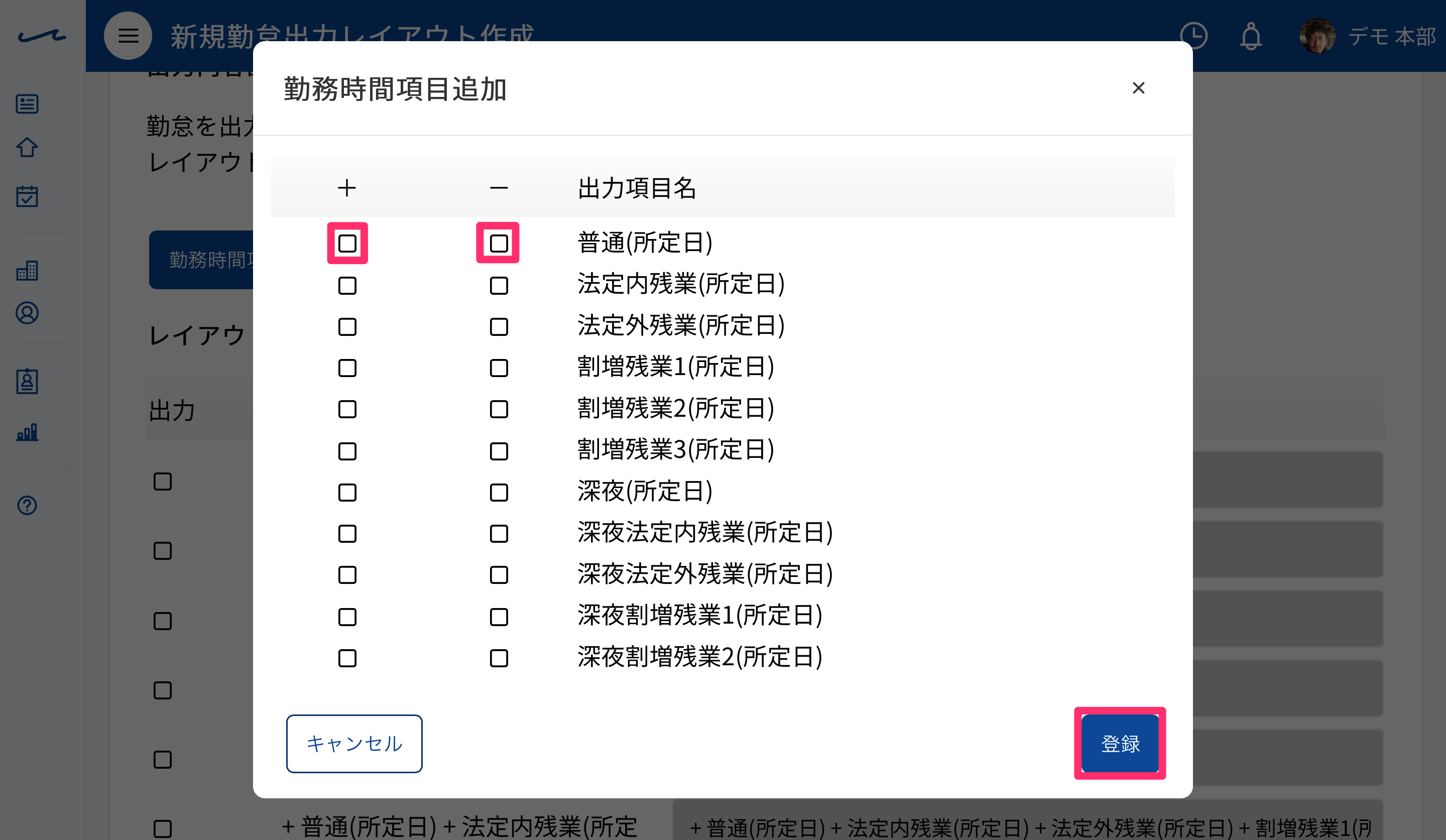1446x840 pixels.
Task: Check plus box for 法定内残業(所定日)
Action: click(347, 285)
